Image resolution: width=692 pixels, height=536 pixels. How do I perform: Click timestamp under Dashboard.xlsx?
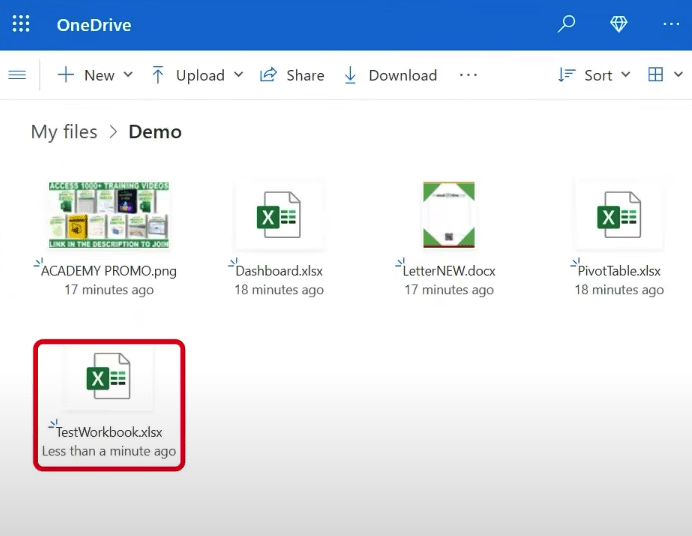coord(279,290)
